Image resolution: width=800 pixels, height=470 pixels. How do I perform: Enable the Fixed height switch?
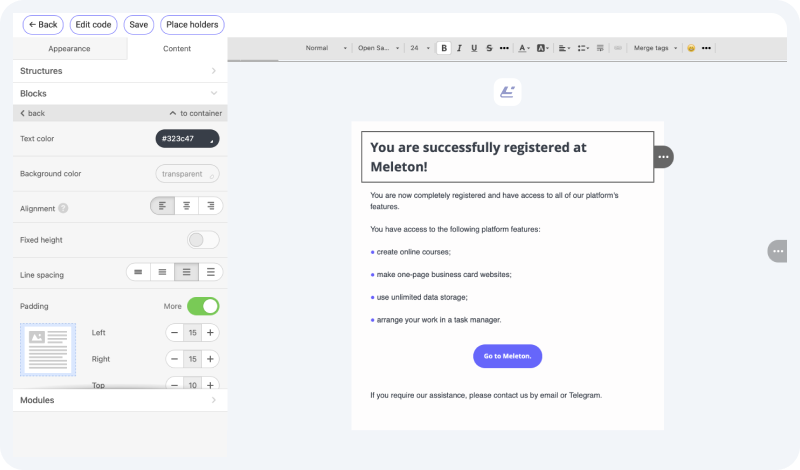(x=203, y=240)
